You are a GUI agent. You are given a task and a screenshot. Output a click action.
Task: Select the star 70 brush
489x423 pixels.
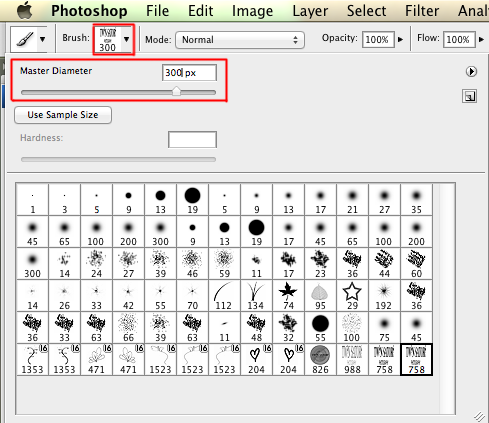click(192, 295)
